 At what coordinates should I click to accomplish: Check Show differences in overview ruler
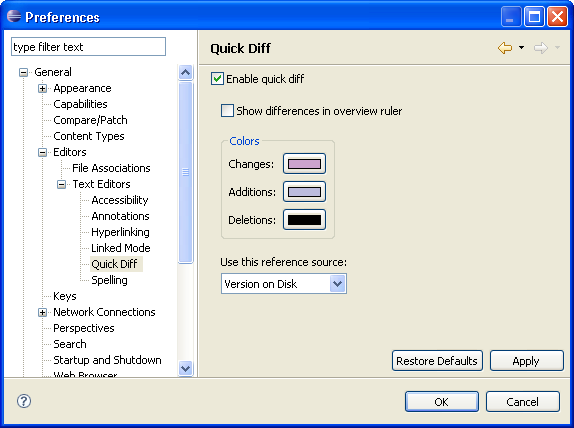tap(227, 111)
